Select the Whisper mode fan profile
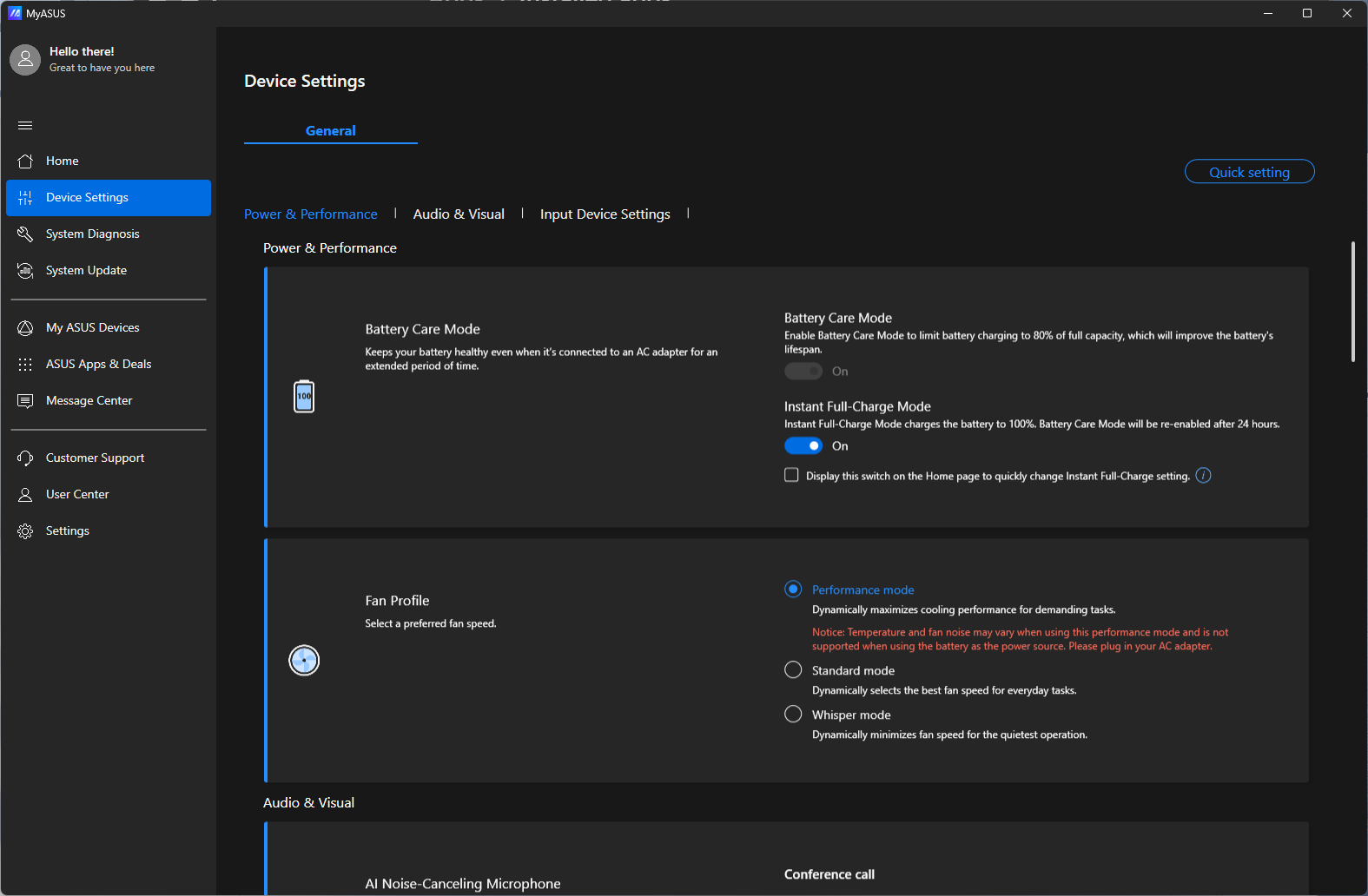The height and width of the screenshot is (896, 1368). click(793, 715)
